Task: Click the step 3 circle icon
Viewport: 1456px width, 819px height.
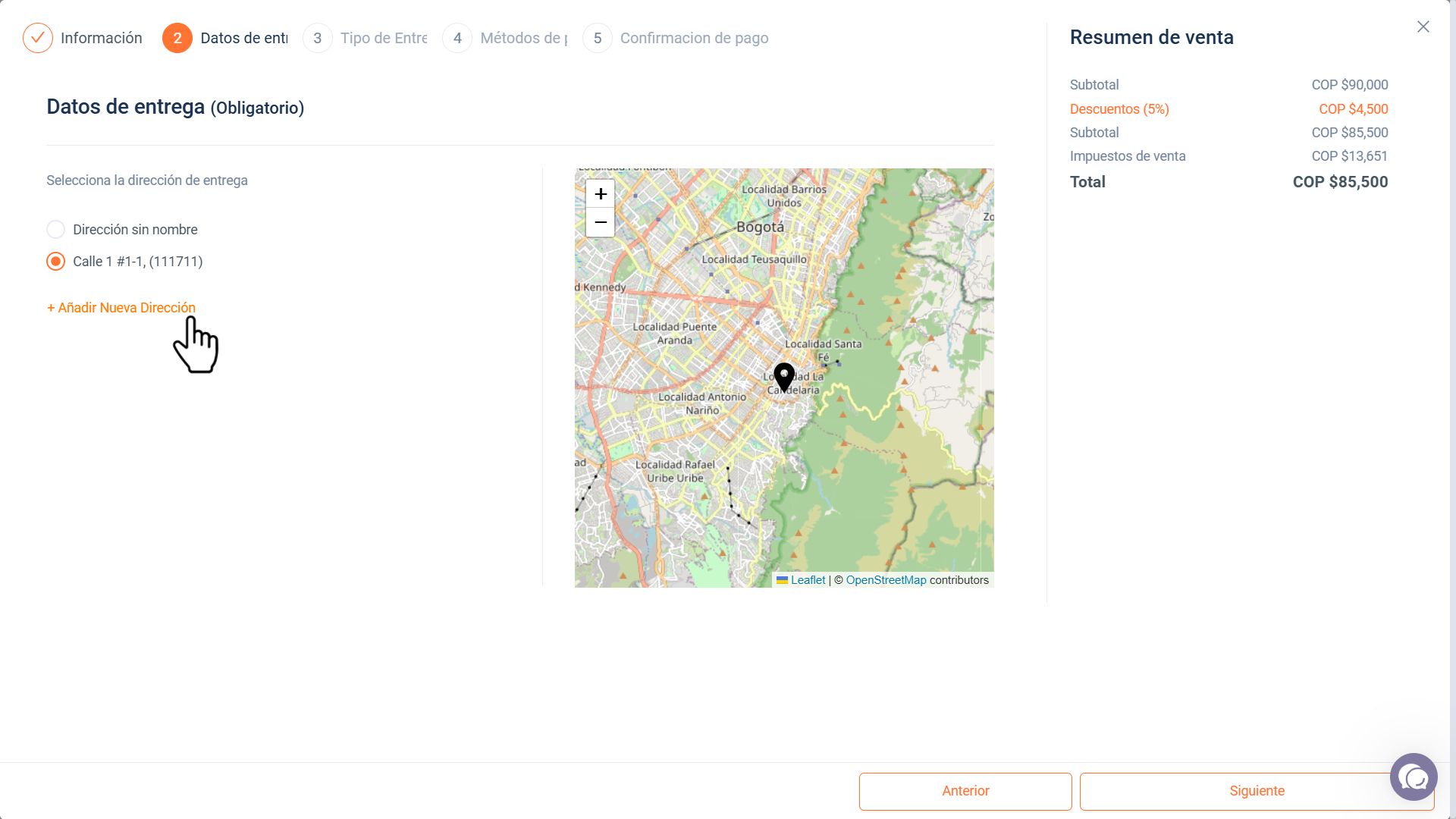Action: click(x=318, y=38)
